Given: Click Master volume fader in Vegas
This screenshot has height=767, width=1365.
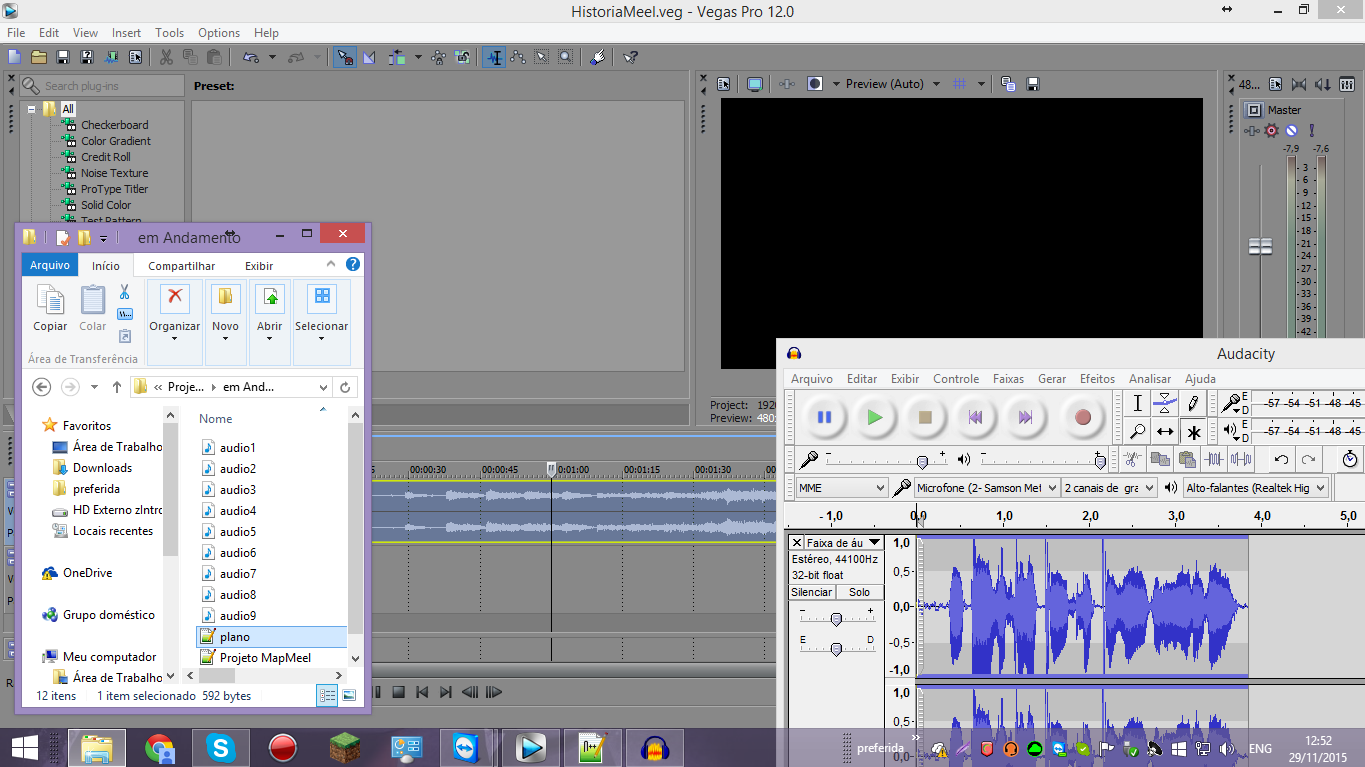Looking at the screenshot, I should pos(1261,246).
